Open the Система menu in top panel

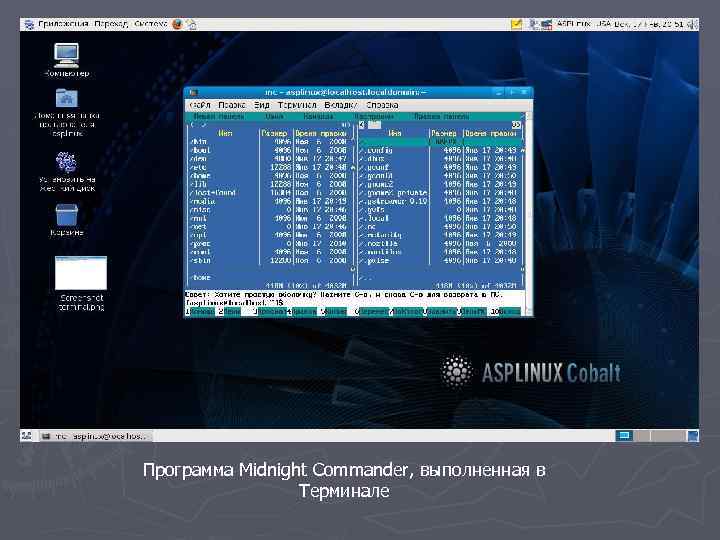[x=151, y=24]
